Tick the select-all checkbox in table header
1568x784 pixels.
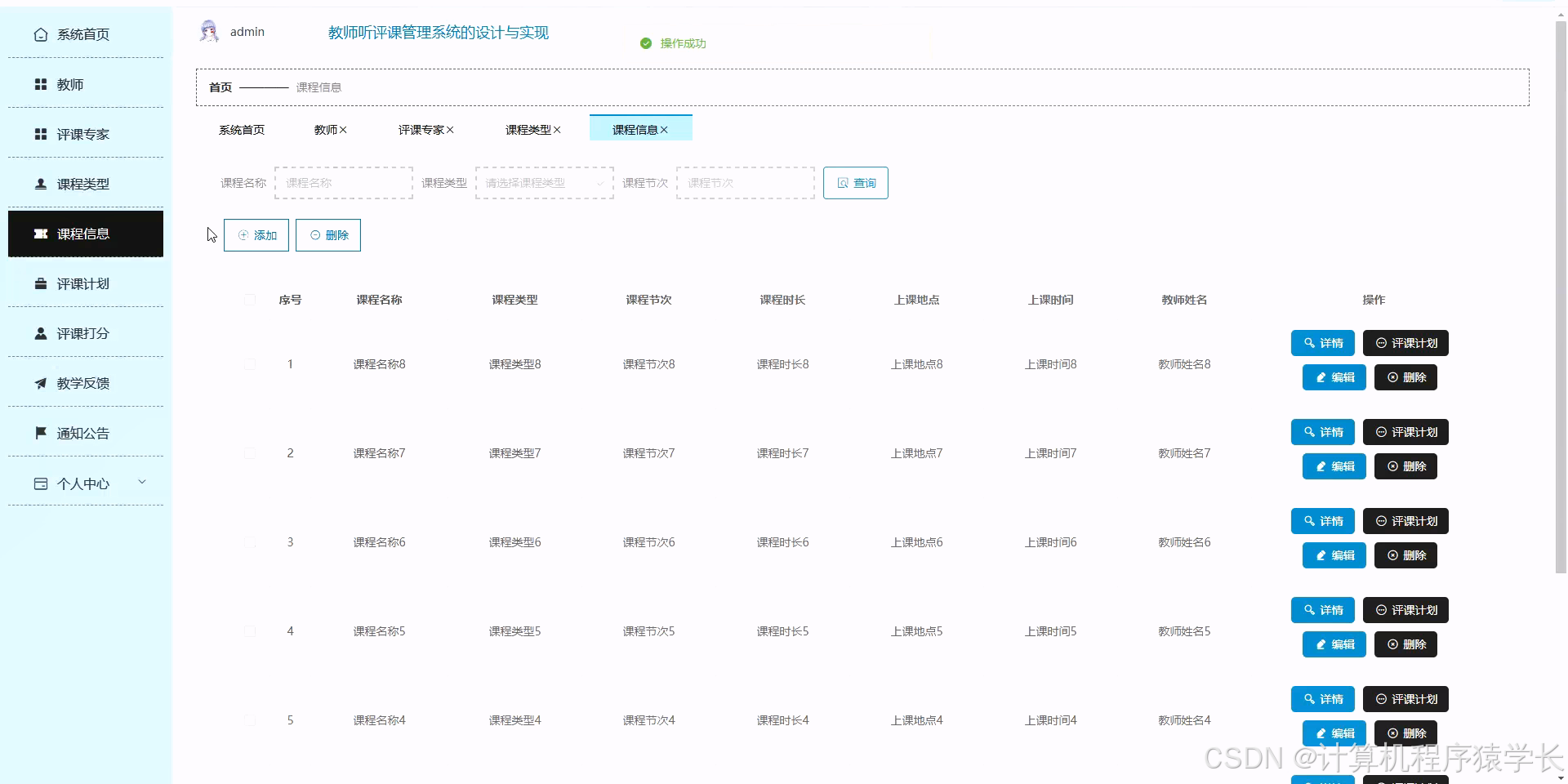[250, 300]
